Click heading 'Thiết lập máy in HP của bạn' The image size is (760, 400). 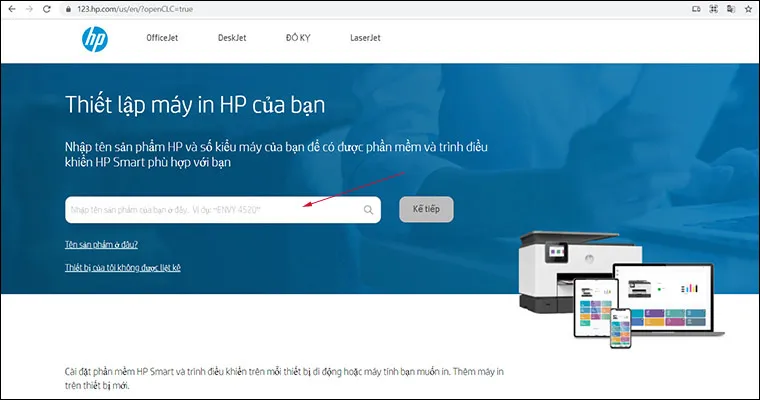coord(195,105)
